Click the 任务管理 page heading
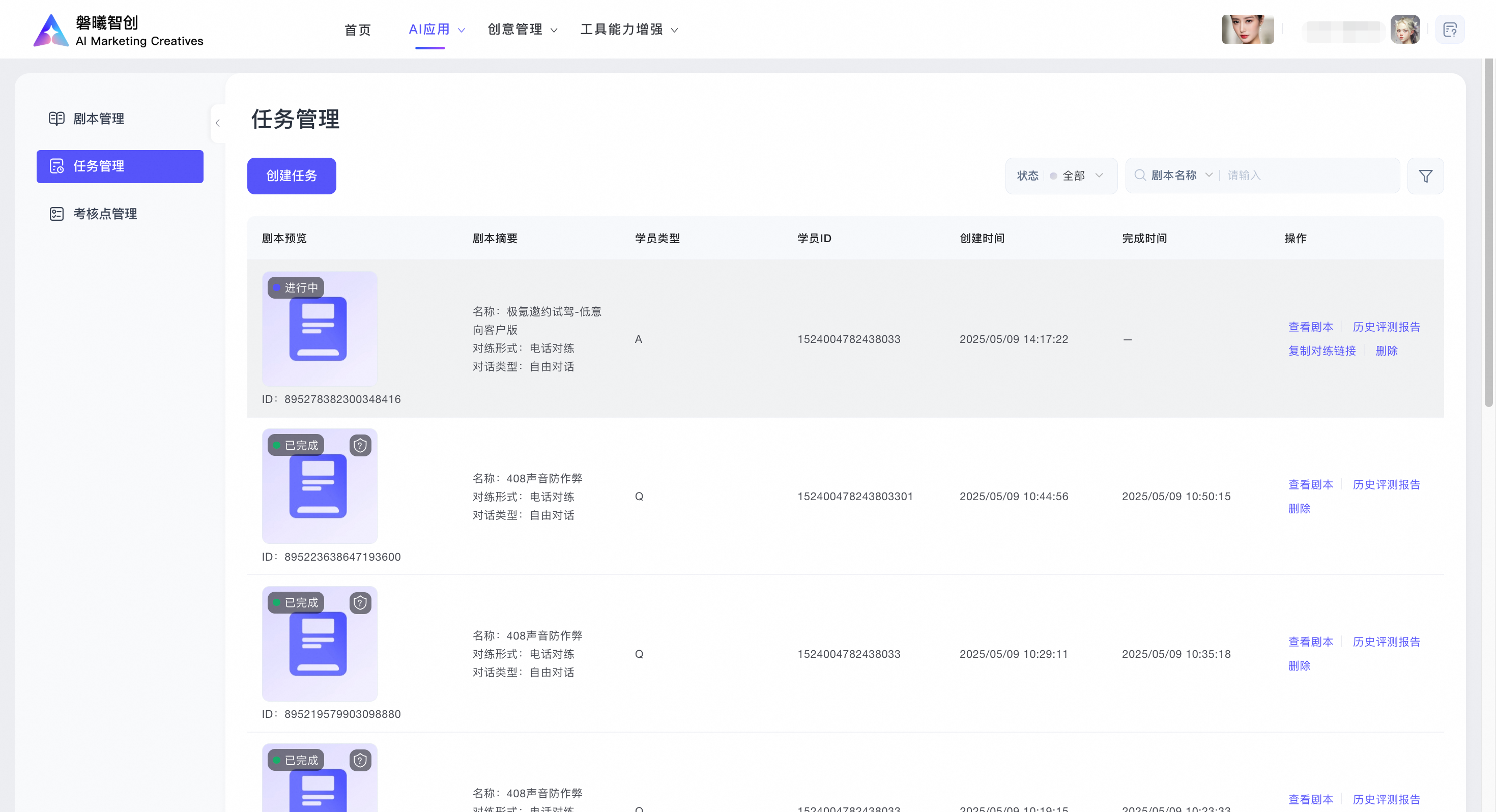The height and width of the screenshot is (812, 1496). (x=295, y=119)
